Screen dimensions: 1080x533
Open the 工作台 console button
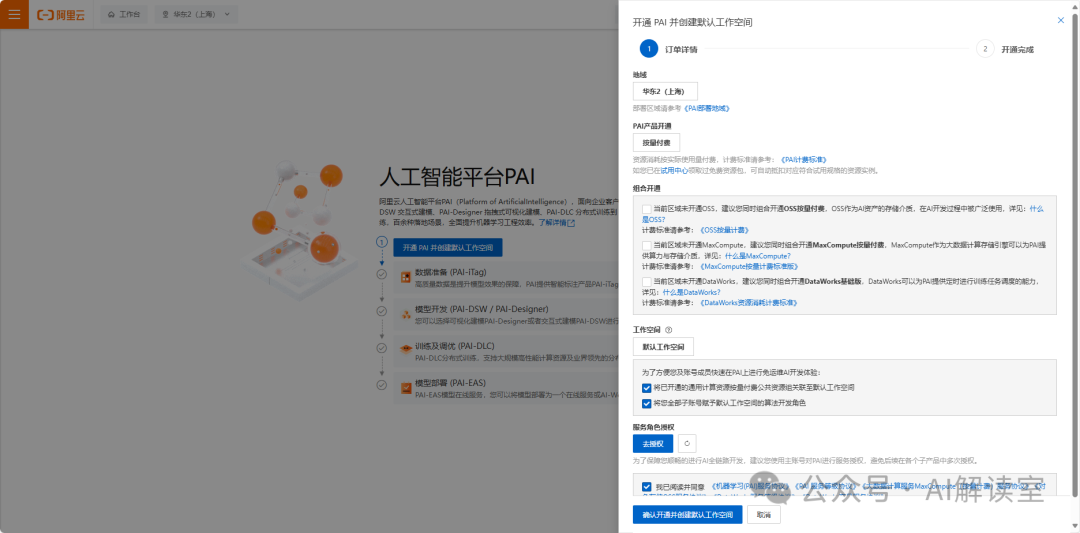tap(124, 14)
